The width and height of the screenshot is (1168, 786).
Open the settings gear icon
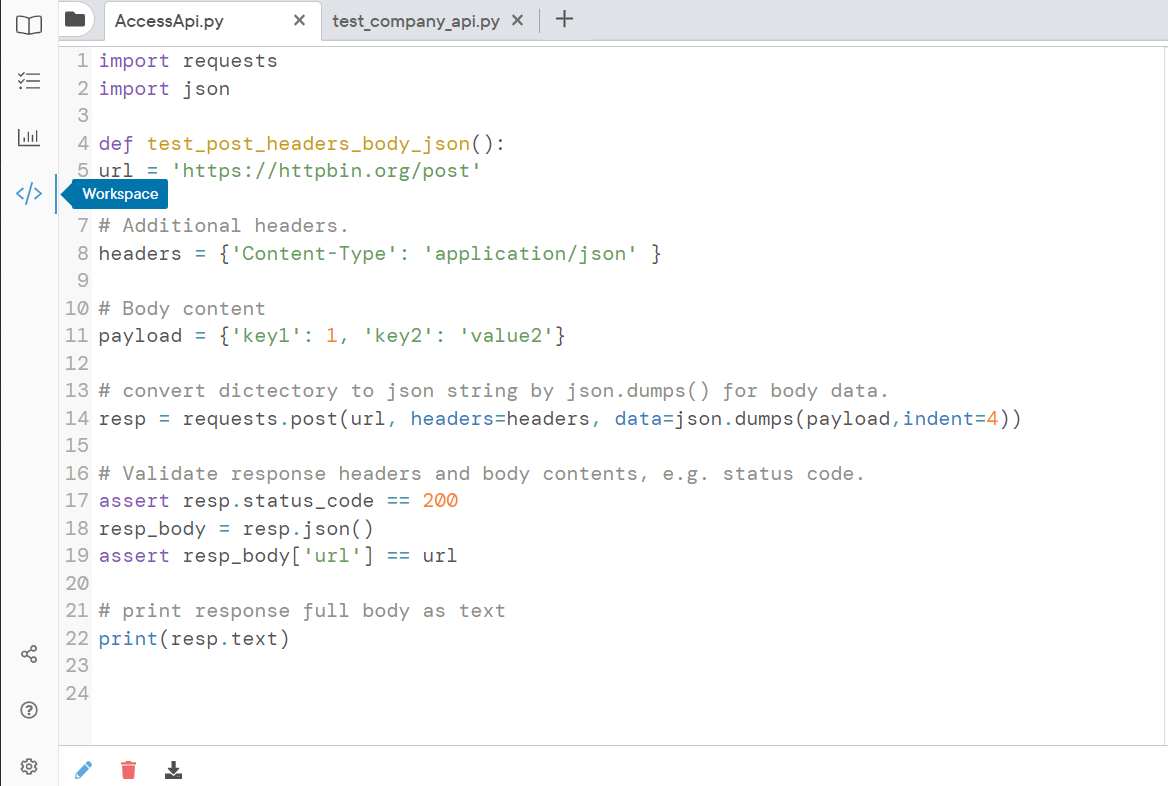point(28,766)
